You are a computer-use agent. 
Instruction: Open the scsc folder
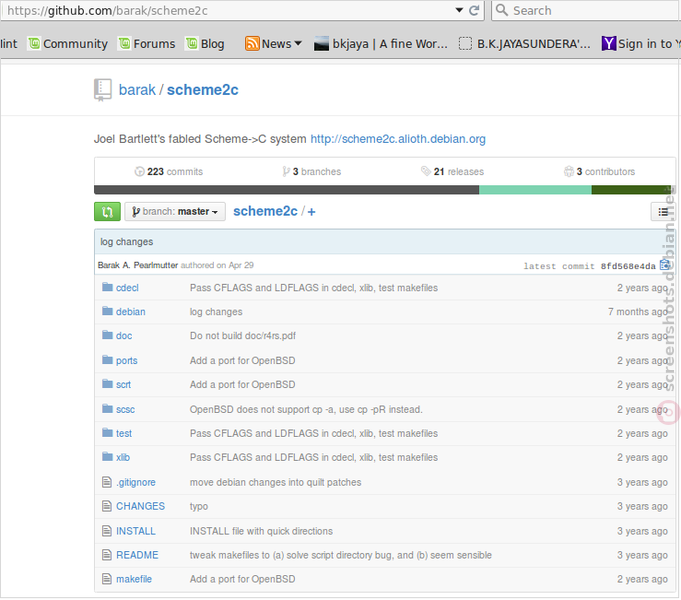[126, 410]
